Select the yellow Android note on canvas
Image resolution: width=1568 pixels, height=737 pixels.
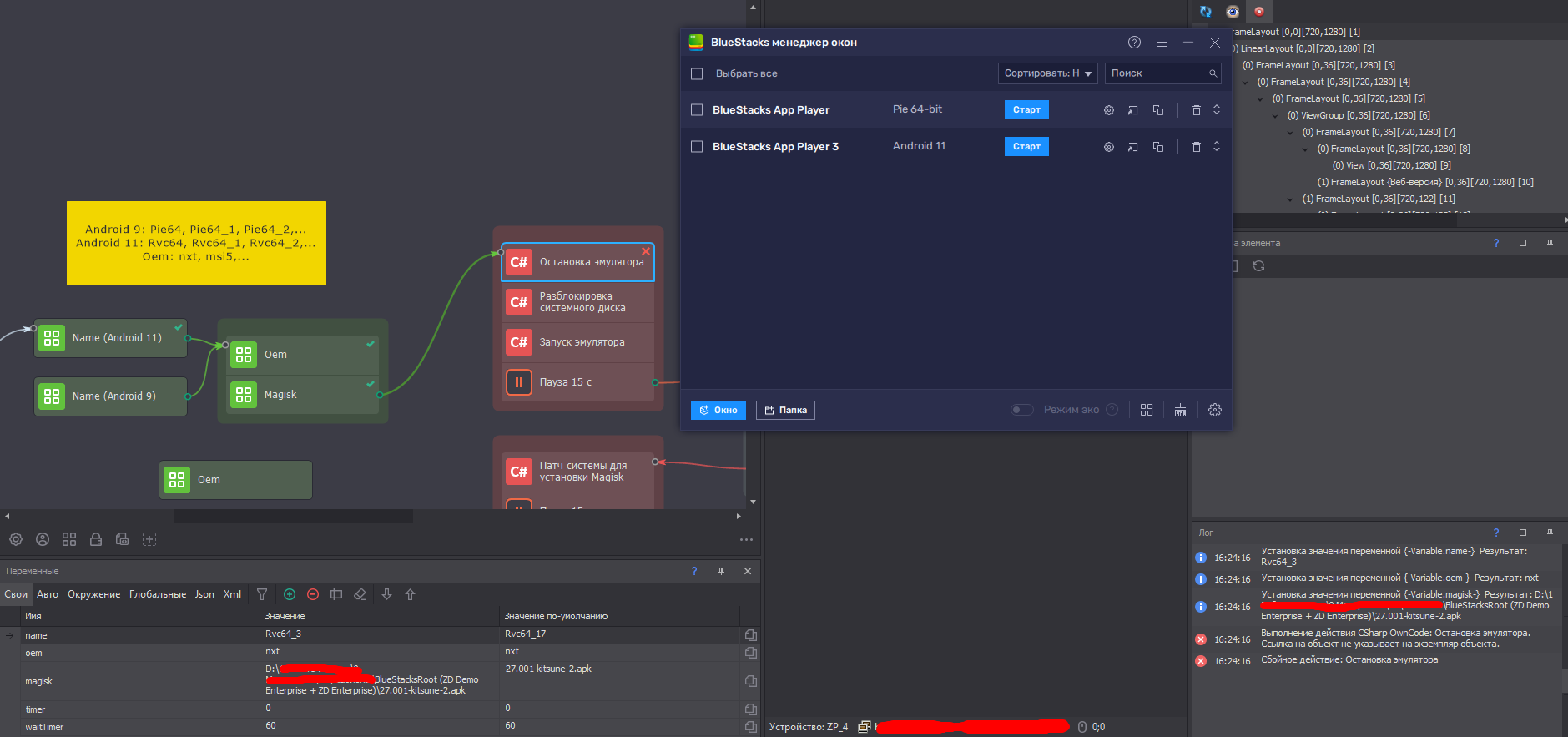(x=196, y=243)
